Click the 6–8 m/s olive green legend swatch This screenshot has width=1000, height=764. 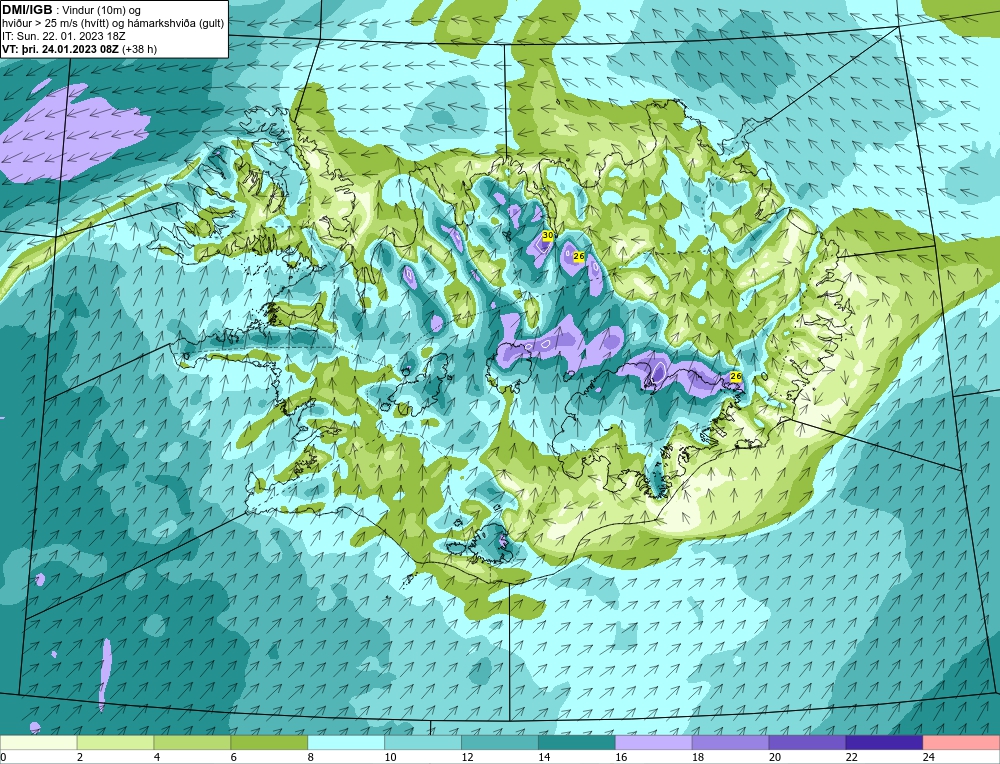coord(269,743)
